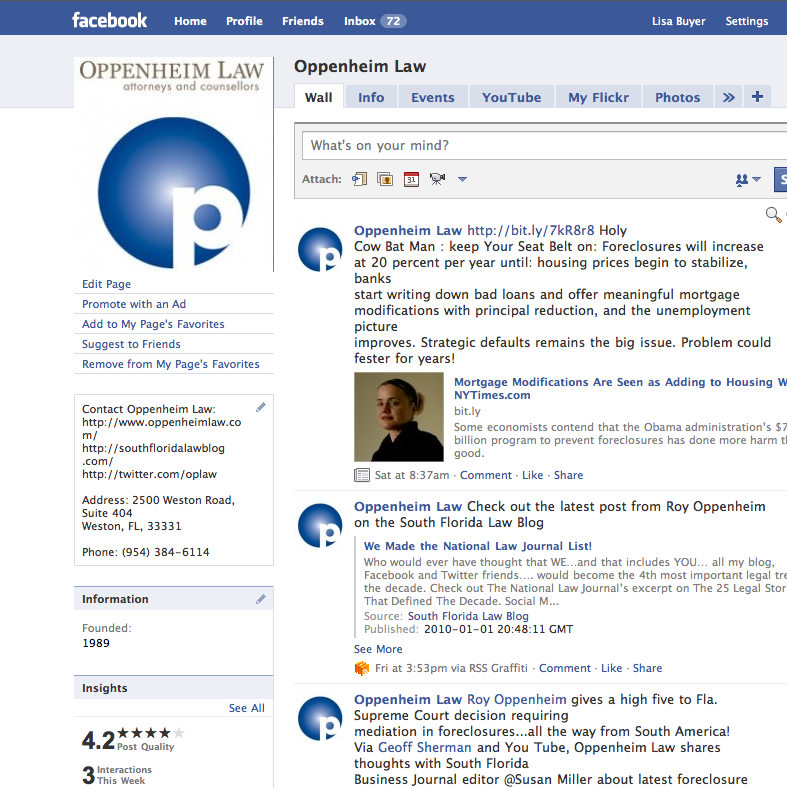Switch to the Info tab
This screenshot has height=788, width=787.
pos(371,97)
